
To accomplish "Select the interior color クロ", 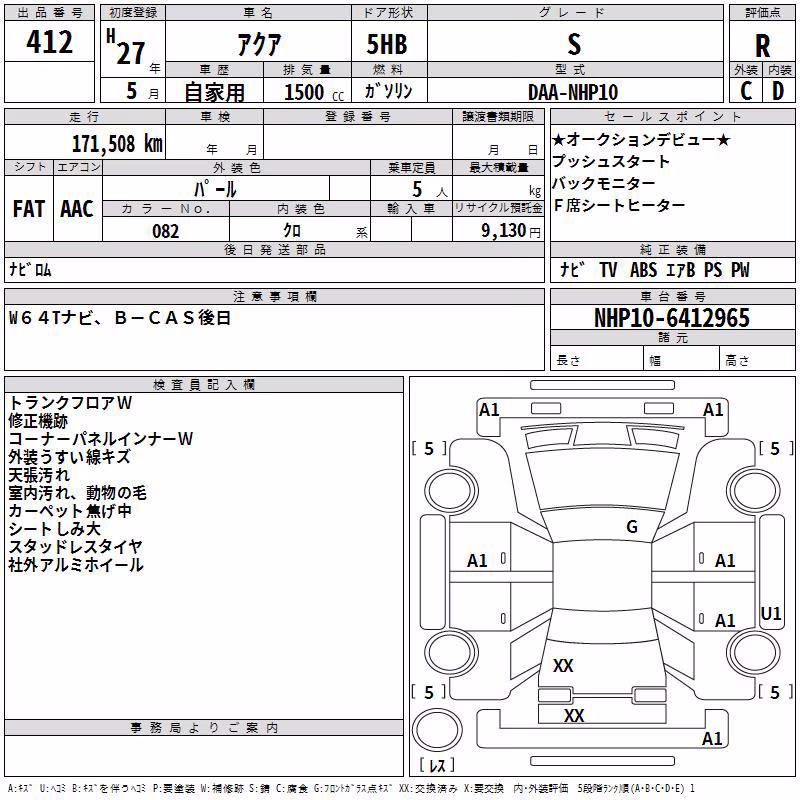I will pyautogui.click(x=292, y=231).
